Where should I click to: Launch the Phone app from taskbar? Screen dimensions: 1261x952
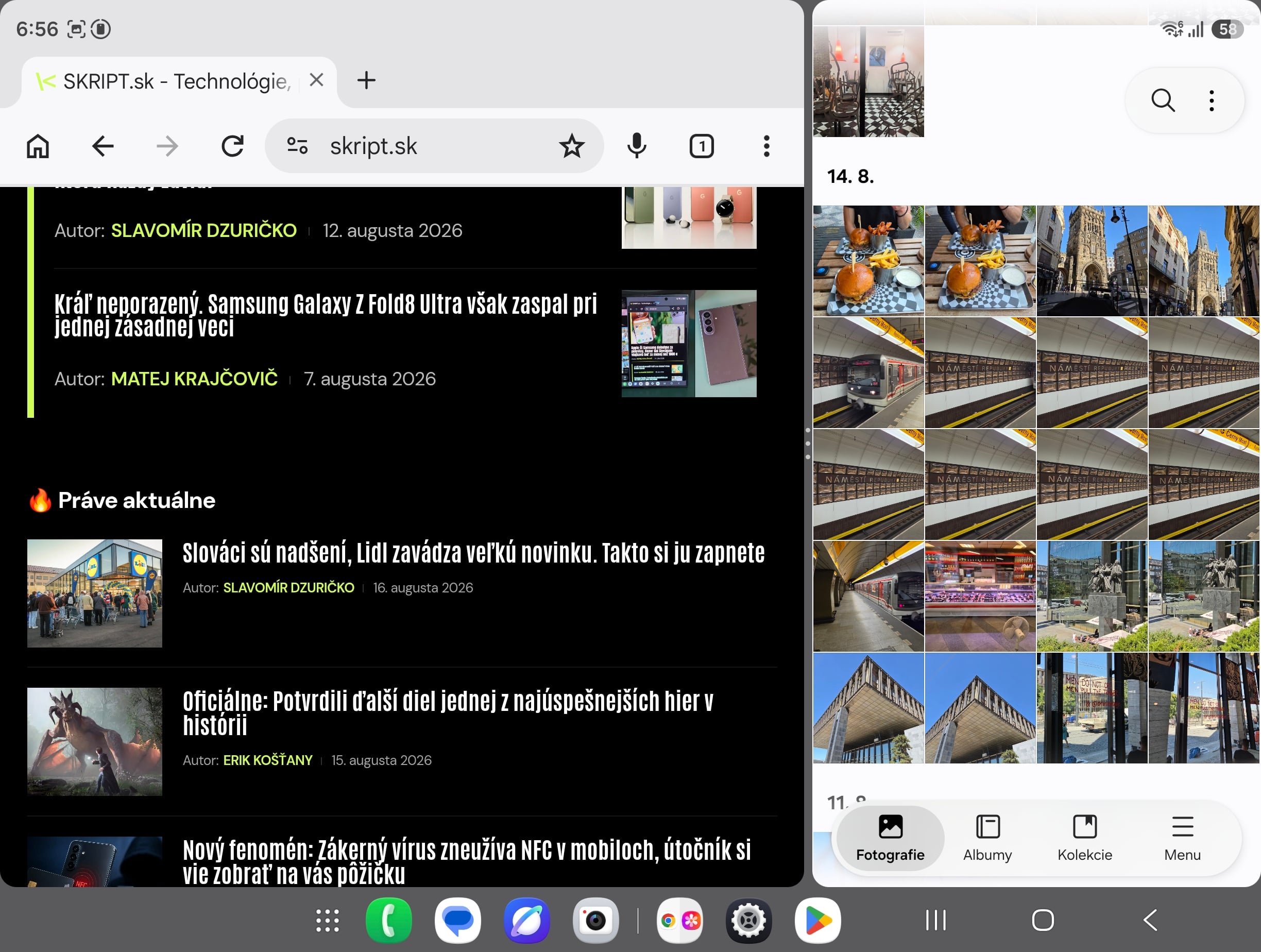[389, 921]
